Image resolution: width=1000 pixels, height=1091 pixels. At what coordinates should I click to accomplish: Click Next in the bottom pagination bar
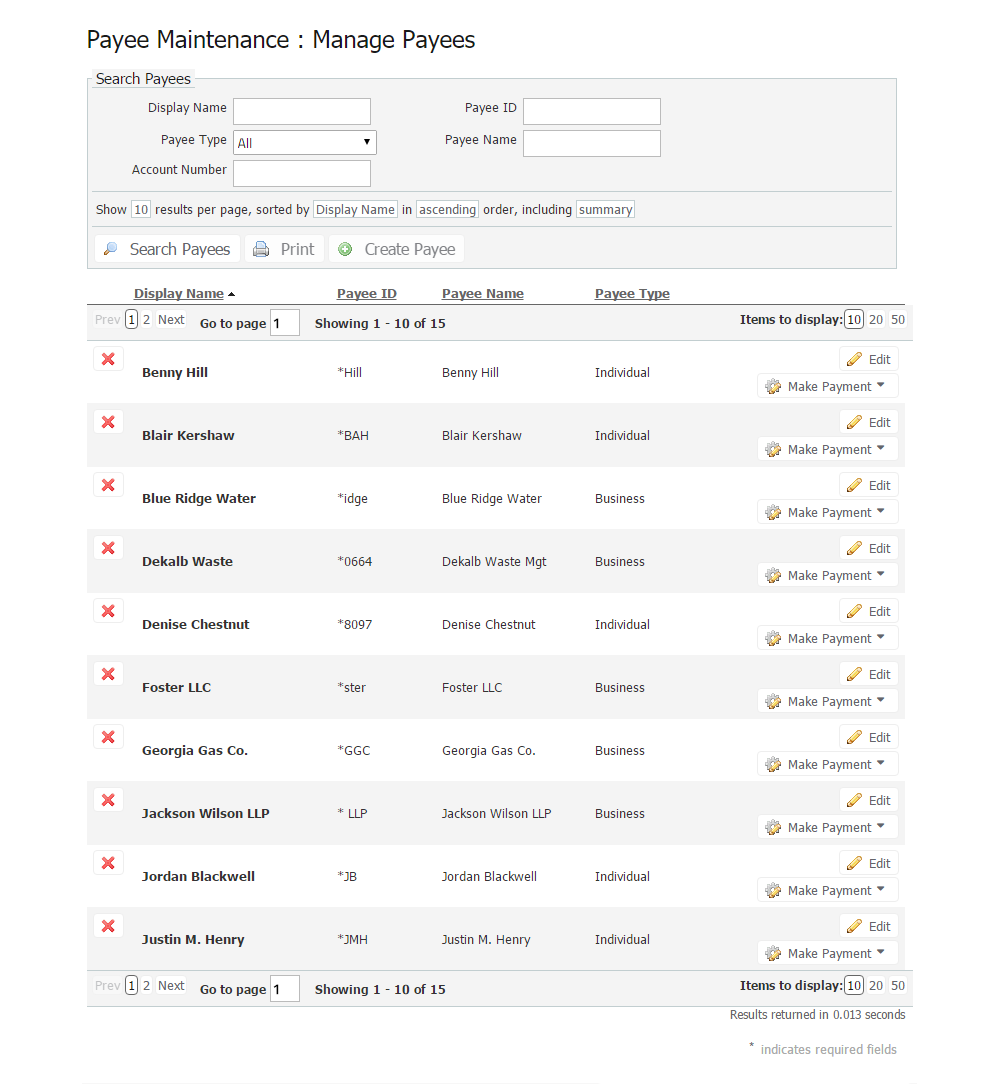(171, 986)
